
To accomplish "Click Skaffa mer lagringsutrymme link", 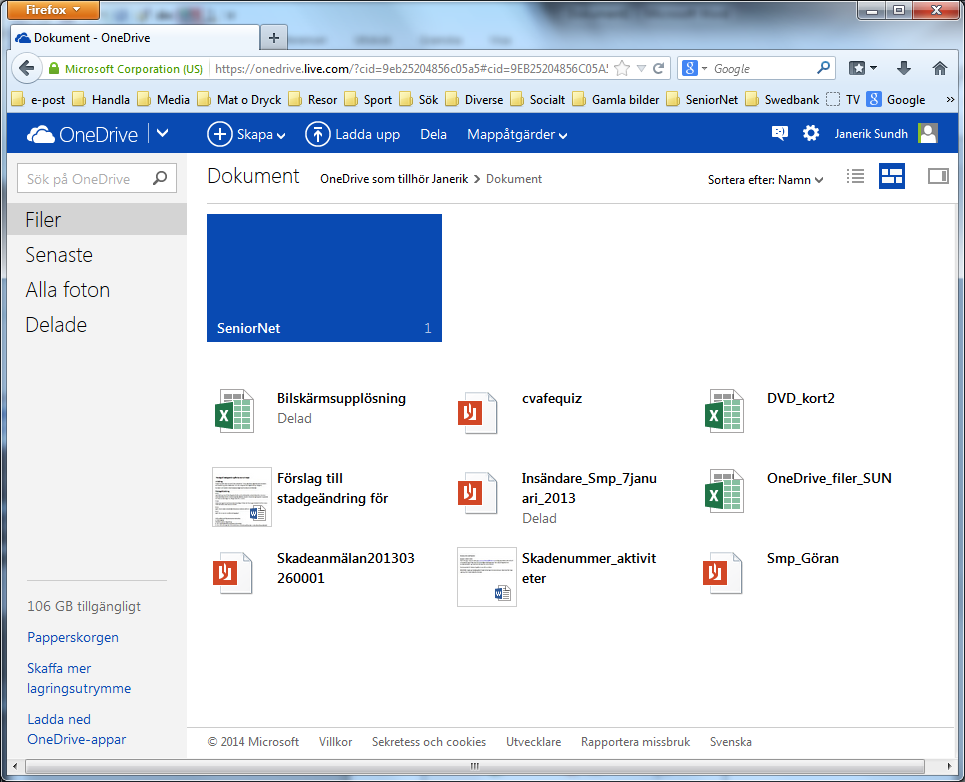I will tap(79, 678).
